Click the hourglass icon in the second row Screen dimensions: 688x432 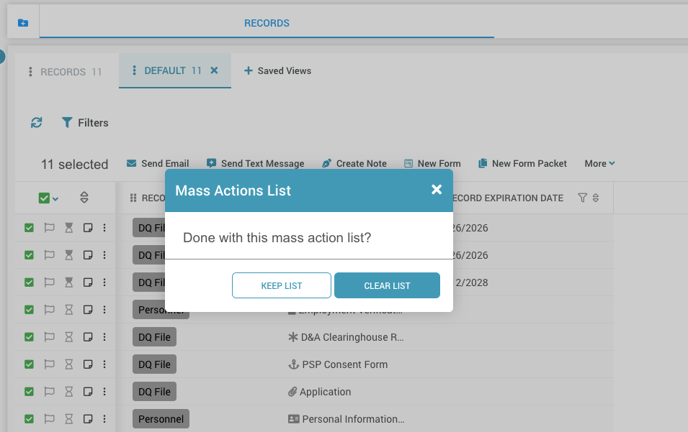click(69, 255)
